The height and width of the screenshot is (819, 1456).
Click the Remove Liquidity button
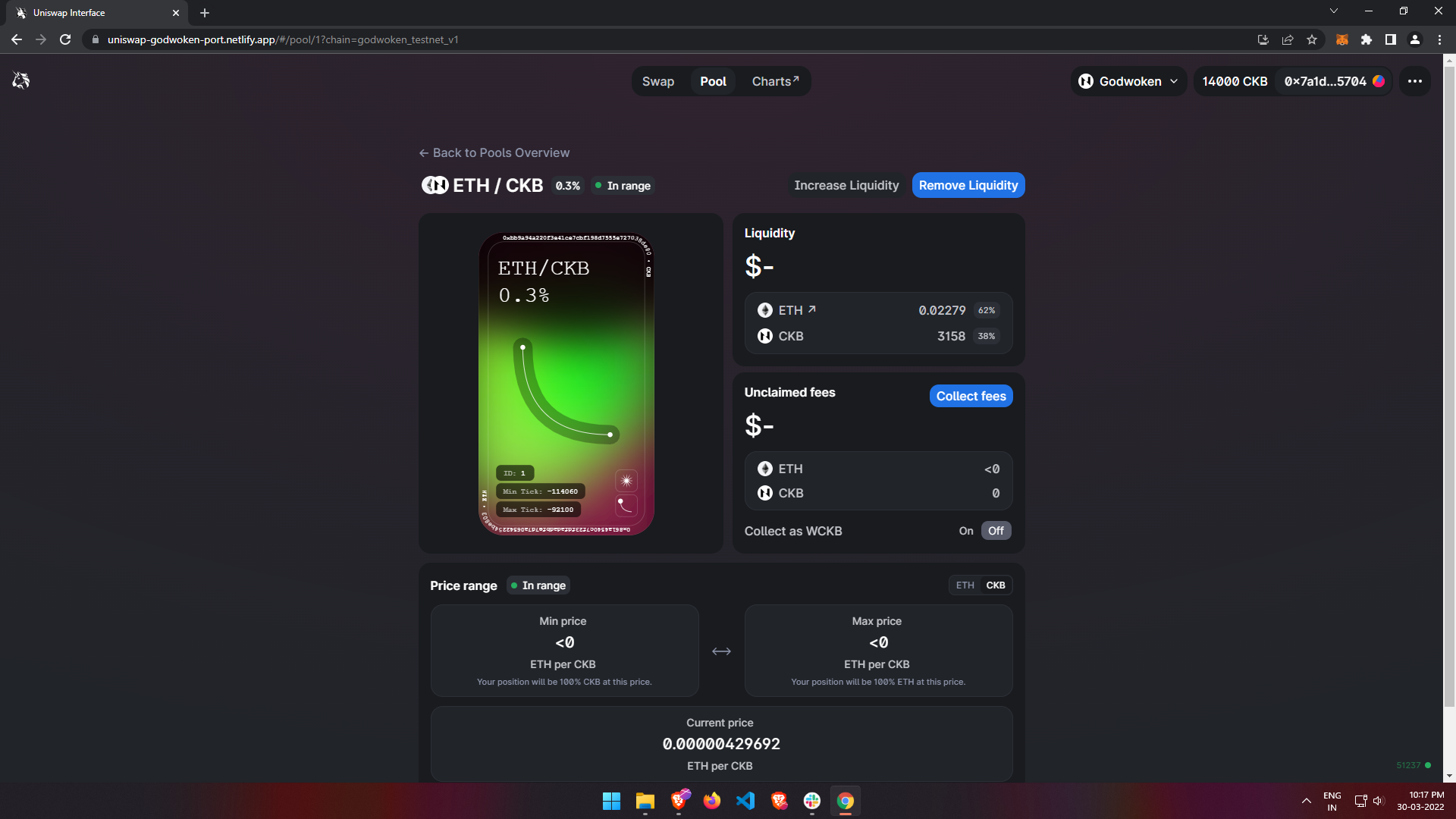tap(968, 185)
